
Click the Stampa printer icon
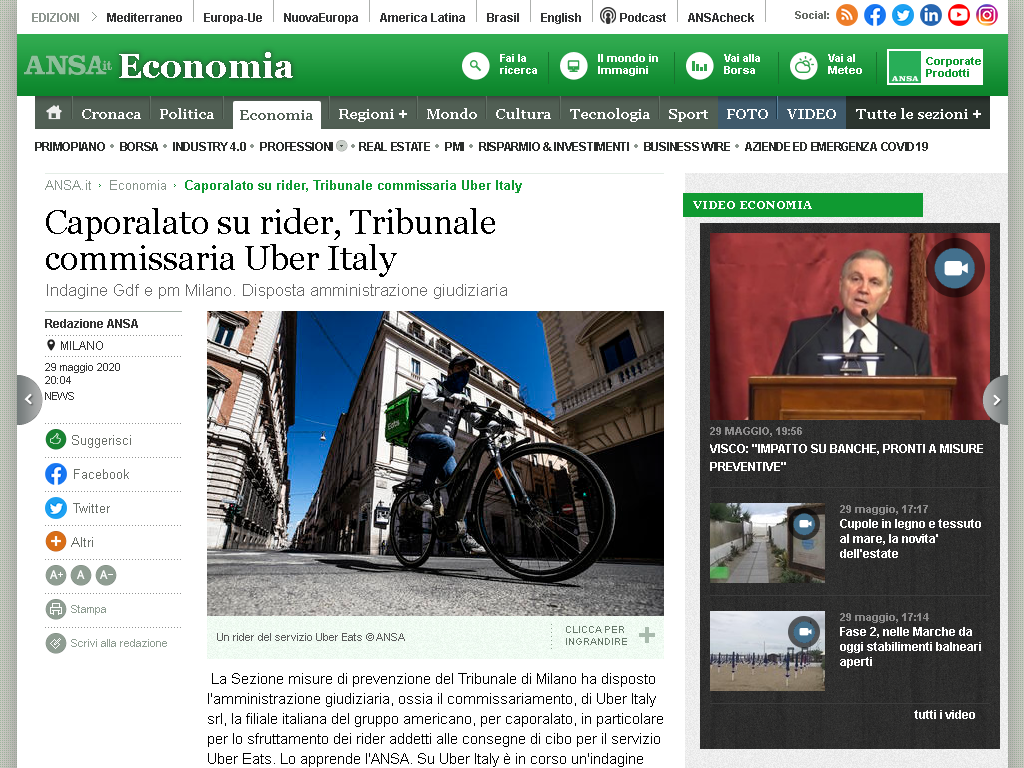point(56,609)
